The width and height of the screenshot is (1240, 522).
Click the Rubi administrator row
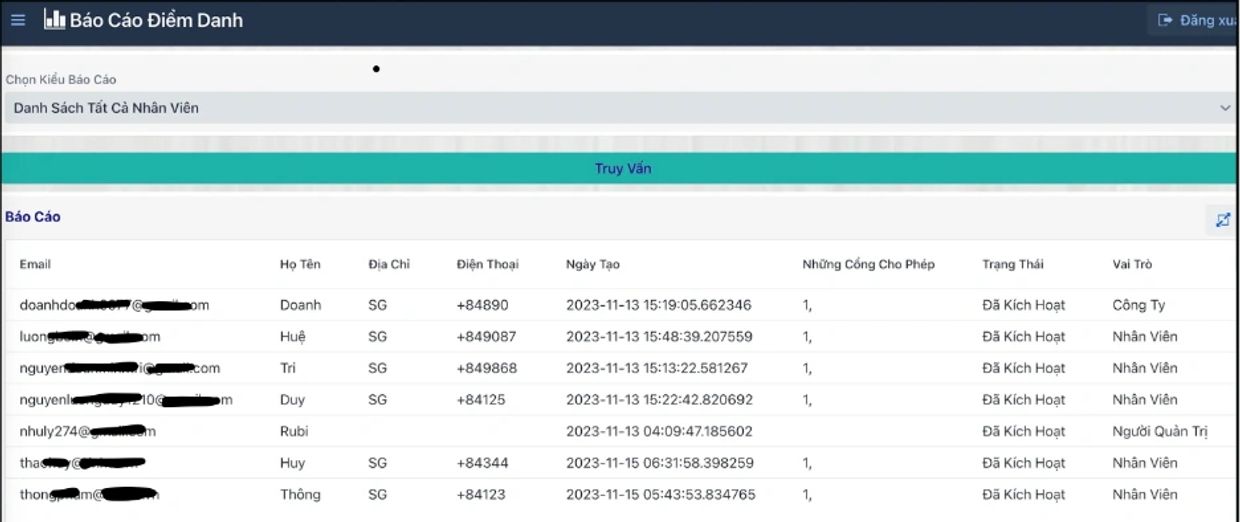click(x=294, y=432)
